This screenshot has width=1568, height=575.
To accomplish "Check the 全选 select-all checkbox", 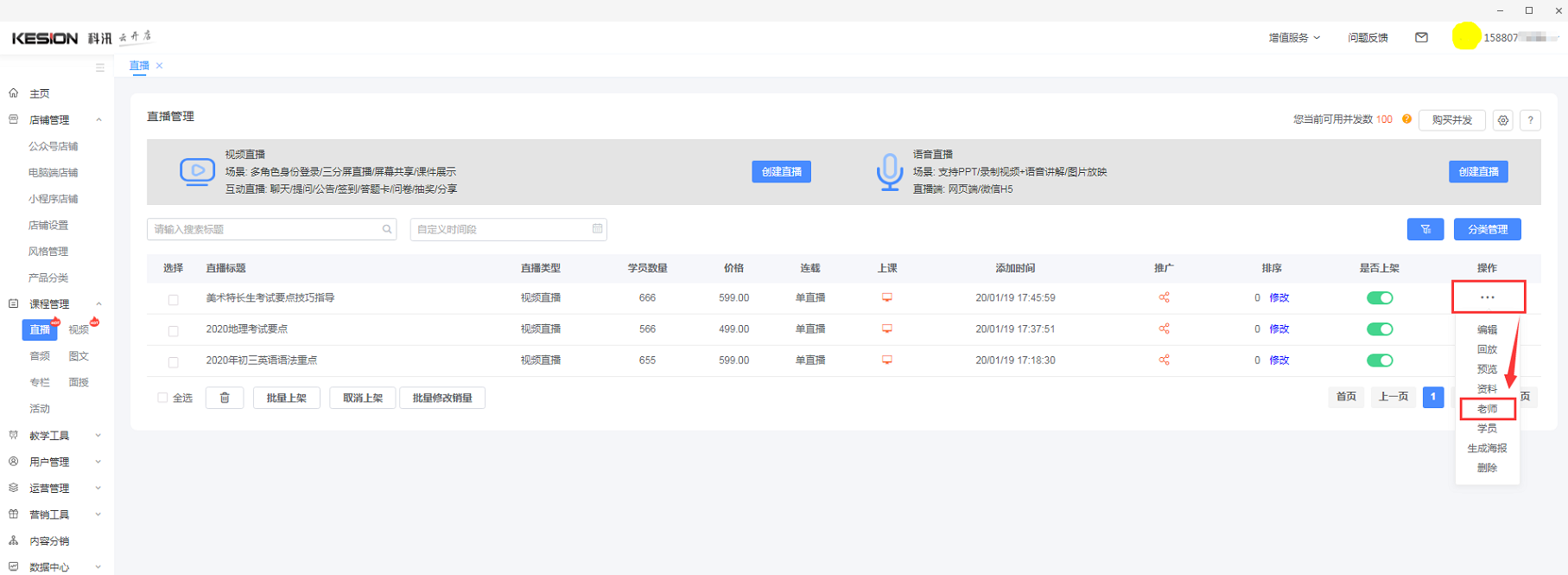I will (x=162, y=398).
